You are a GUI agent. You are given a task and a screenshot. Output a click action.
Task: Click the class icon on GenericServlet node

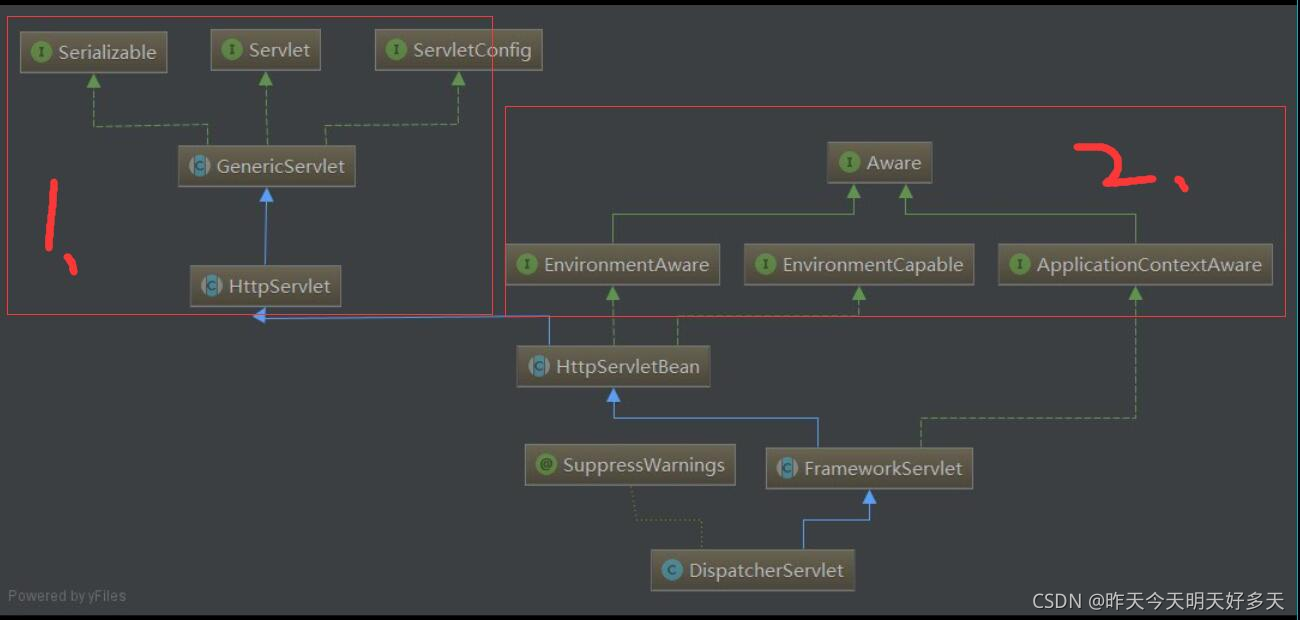pos(198,166)
